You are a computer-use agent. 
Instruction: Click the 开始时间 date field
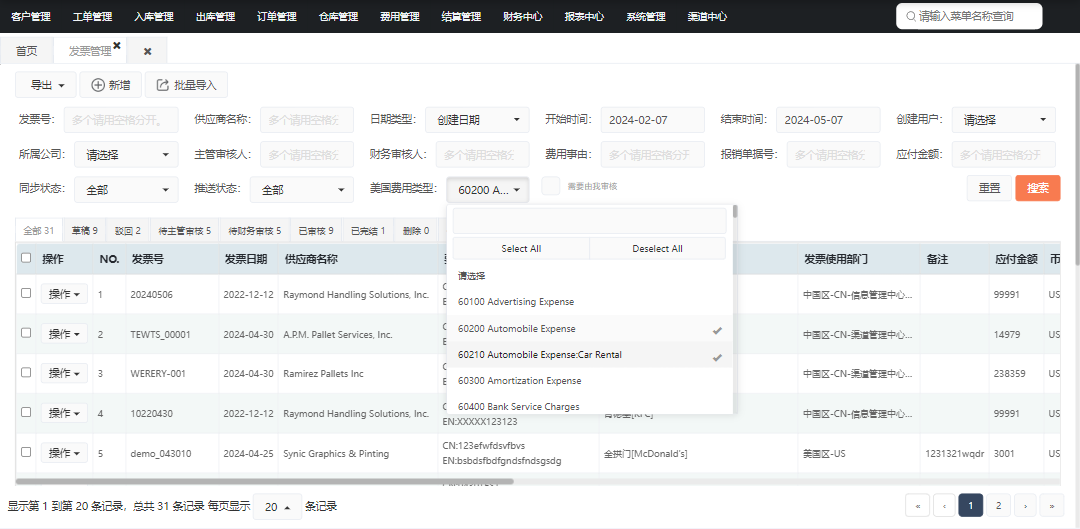point(653,120)
